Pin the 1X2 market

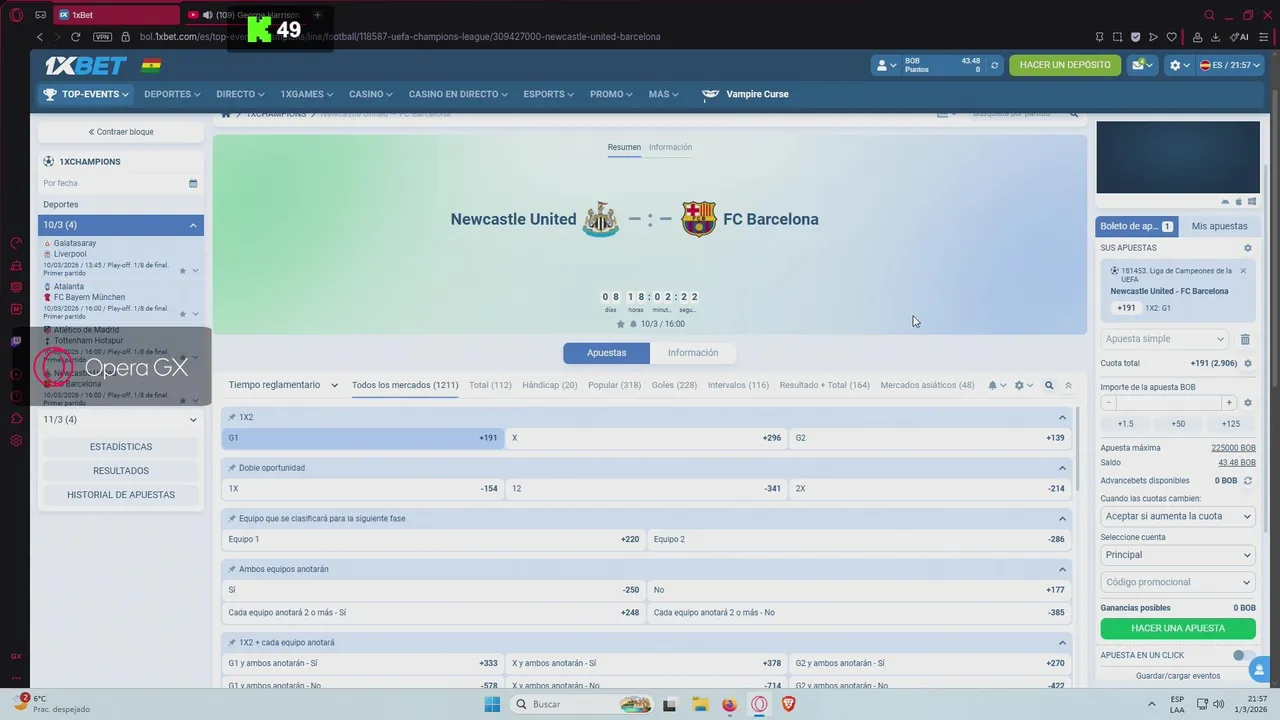232,417
